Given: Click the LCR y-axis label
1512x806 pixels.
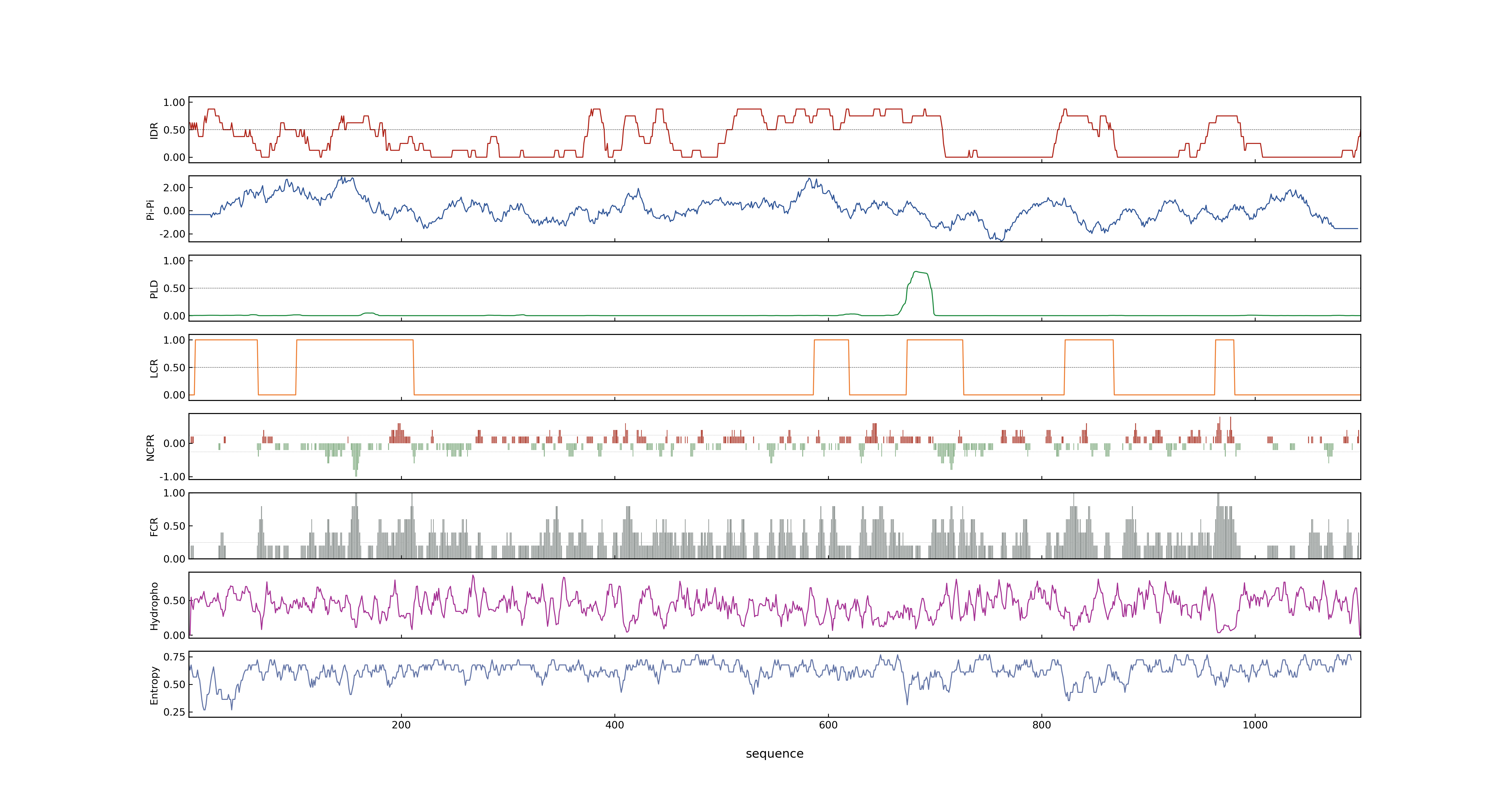Looking at the screenshot, I should [154, 368].
